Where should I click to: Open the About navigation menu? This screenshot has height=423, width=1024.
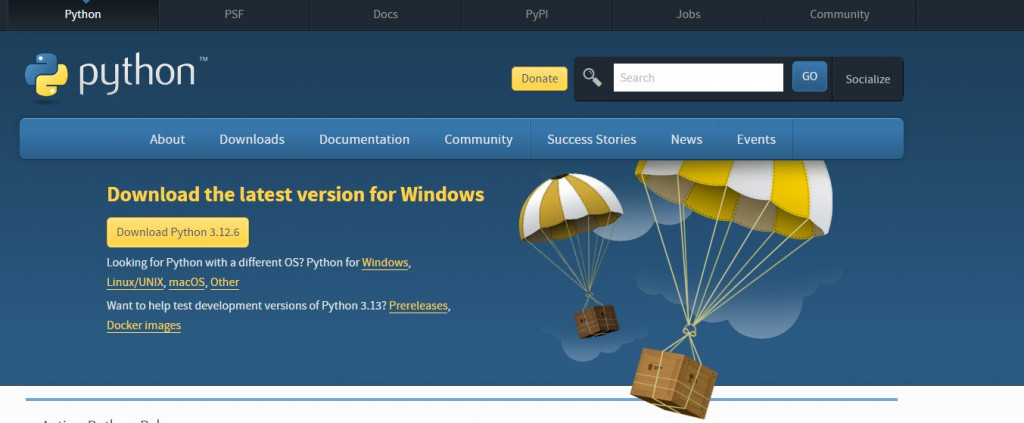point(167,139)
